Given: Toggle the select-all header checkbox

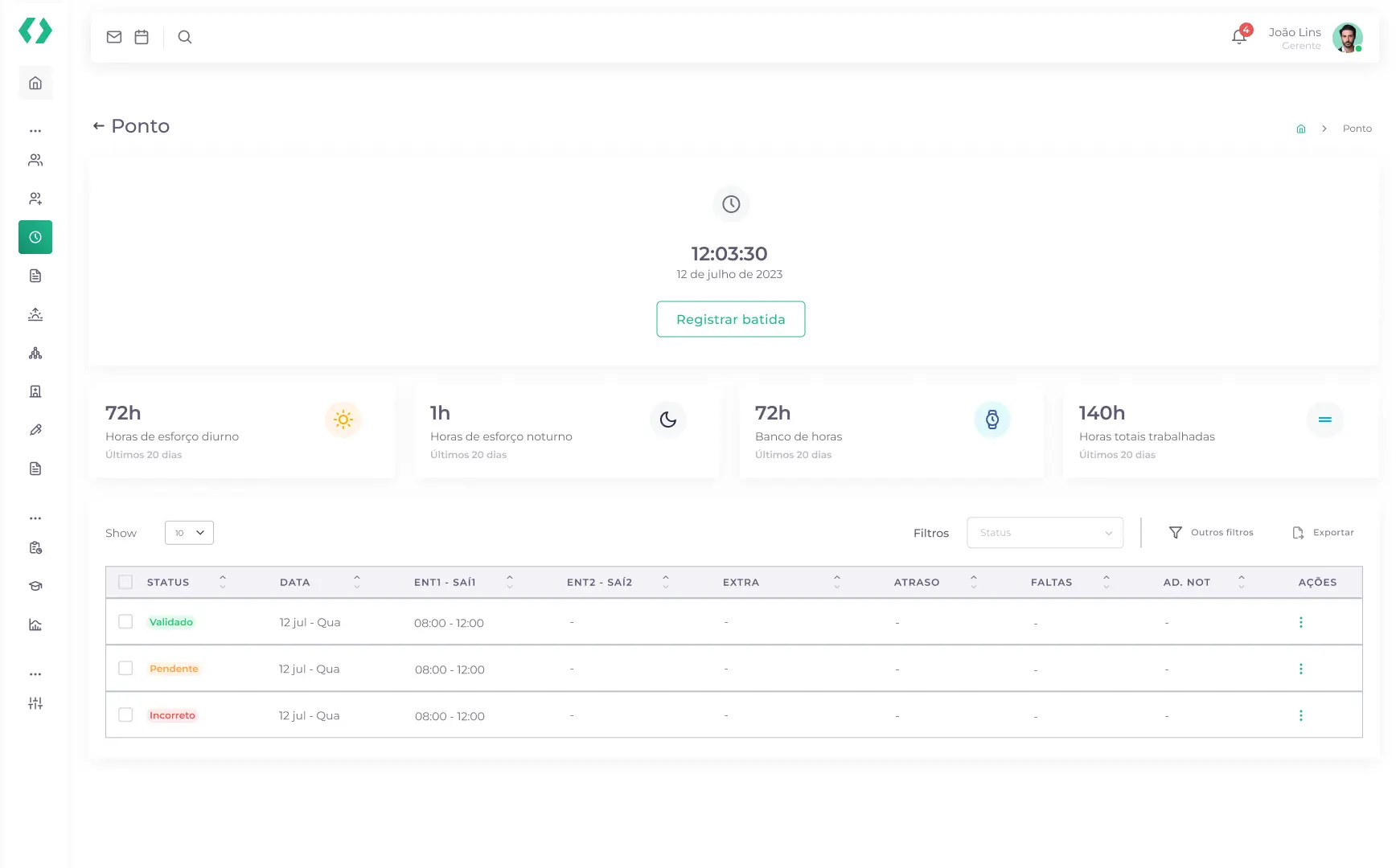Looking at the screenshot, I should pyautogui.click(x=125, y=582).
